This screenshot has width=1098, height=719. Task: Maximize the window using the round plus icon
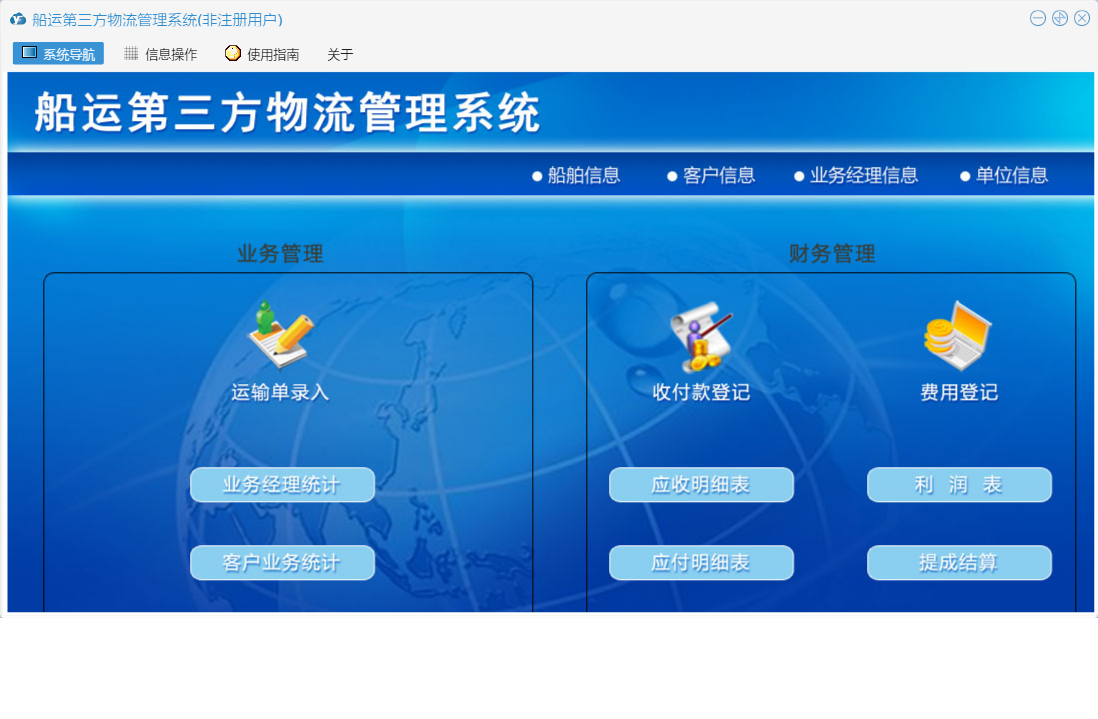pos(1060,18)
